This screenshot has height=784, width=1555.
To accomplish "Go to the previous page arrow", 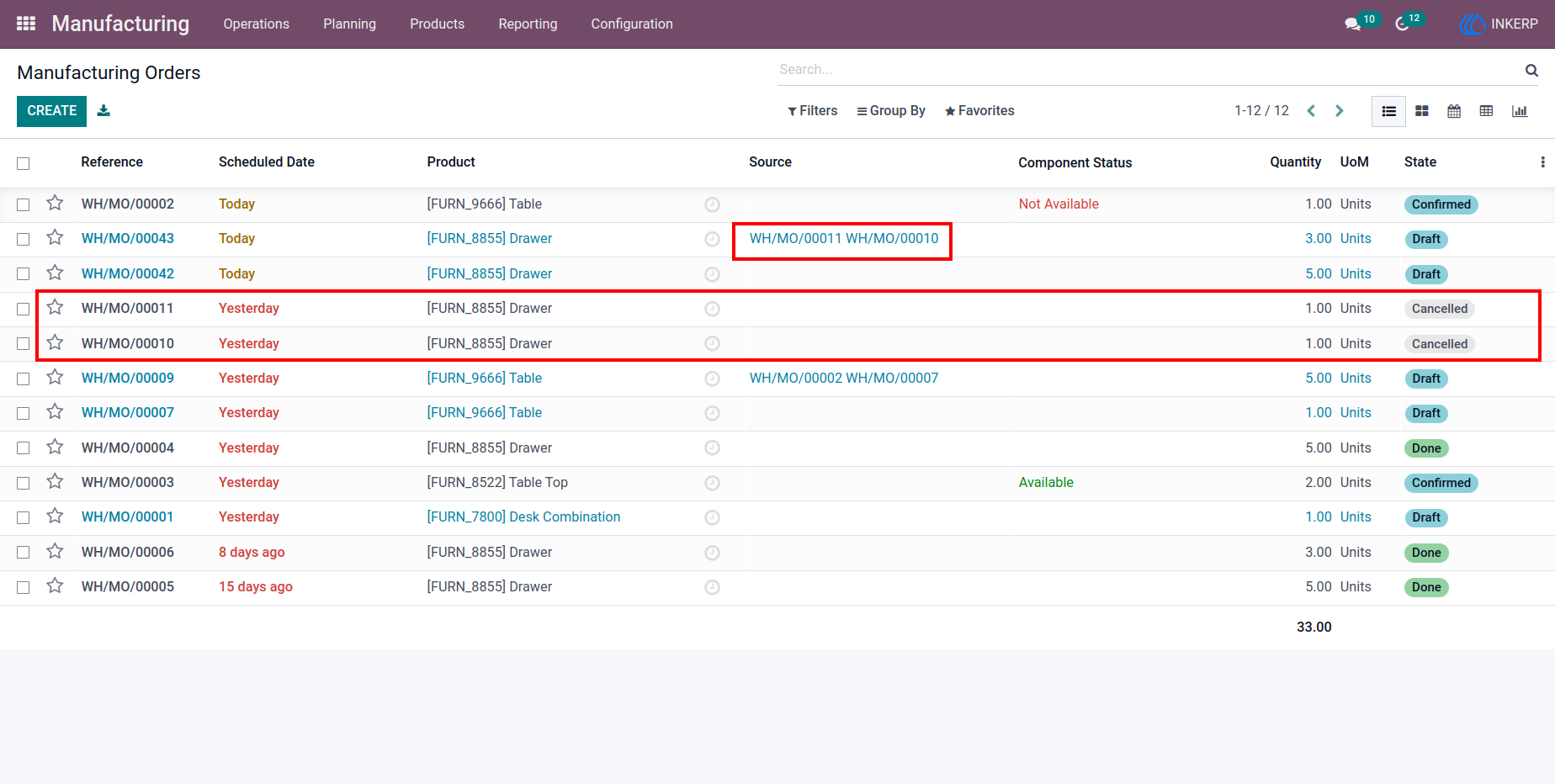I will 1311,111.
